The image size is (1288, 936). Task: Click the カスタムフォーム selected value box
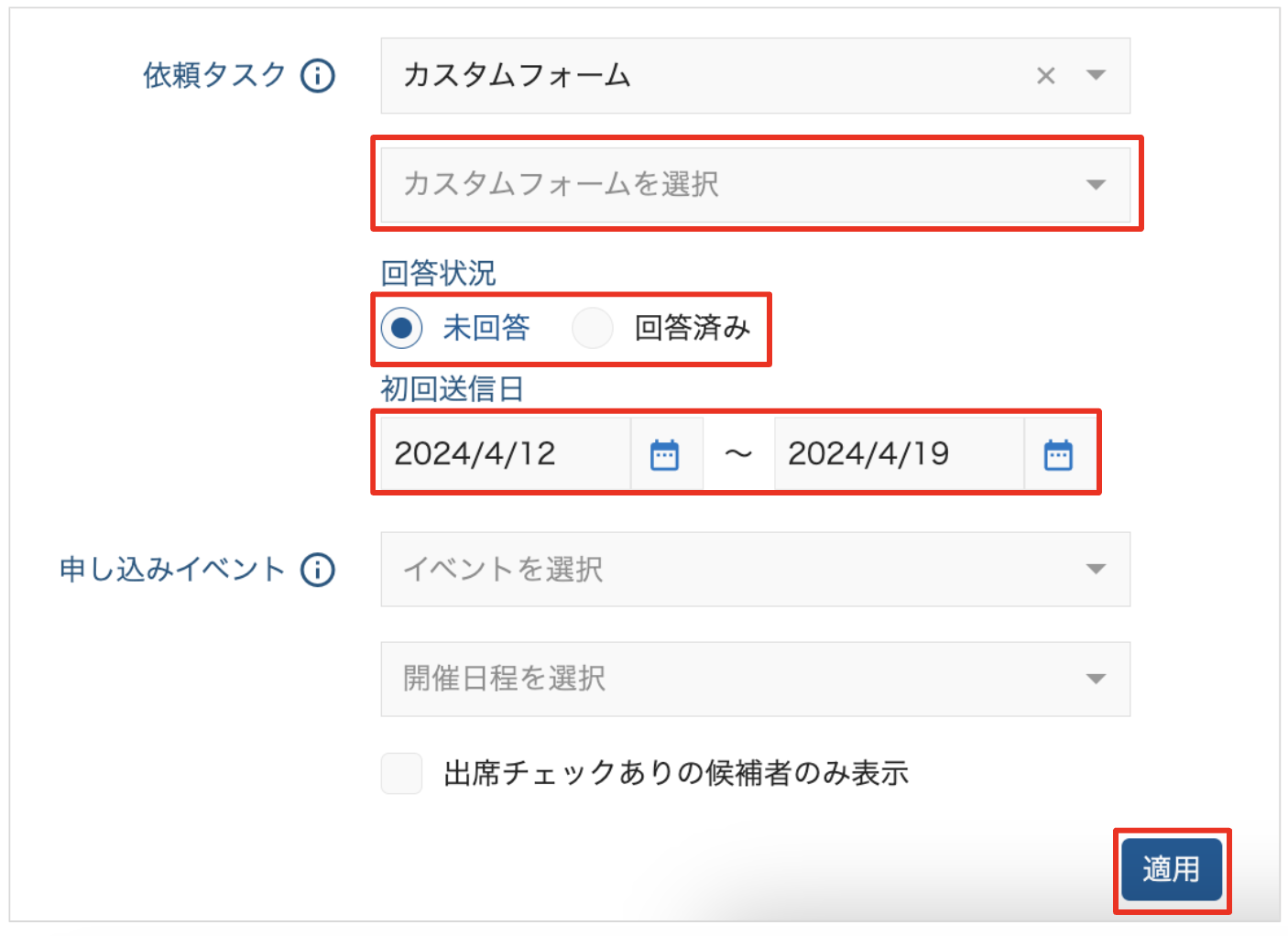[x=696, y=76]
